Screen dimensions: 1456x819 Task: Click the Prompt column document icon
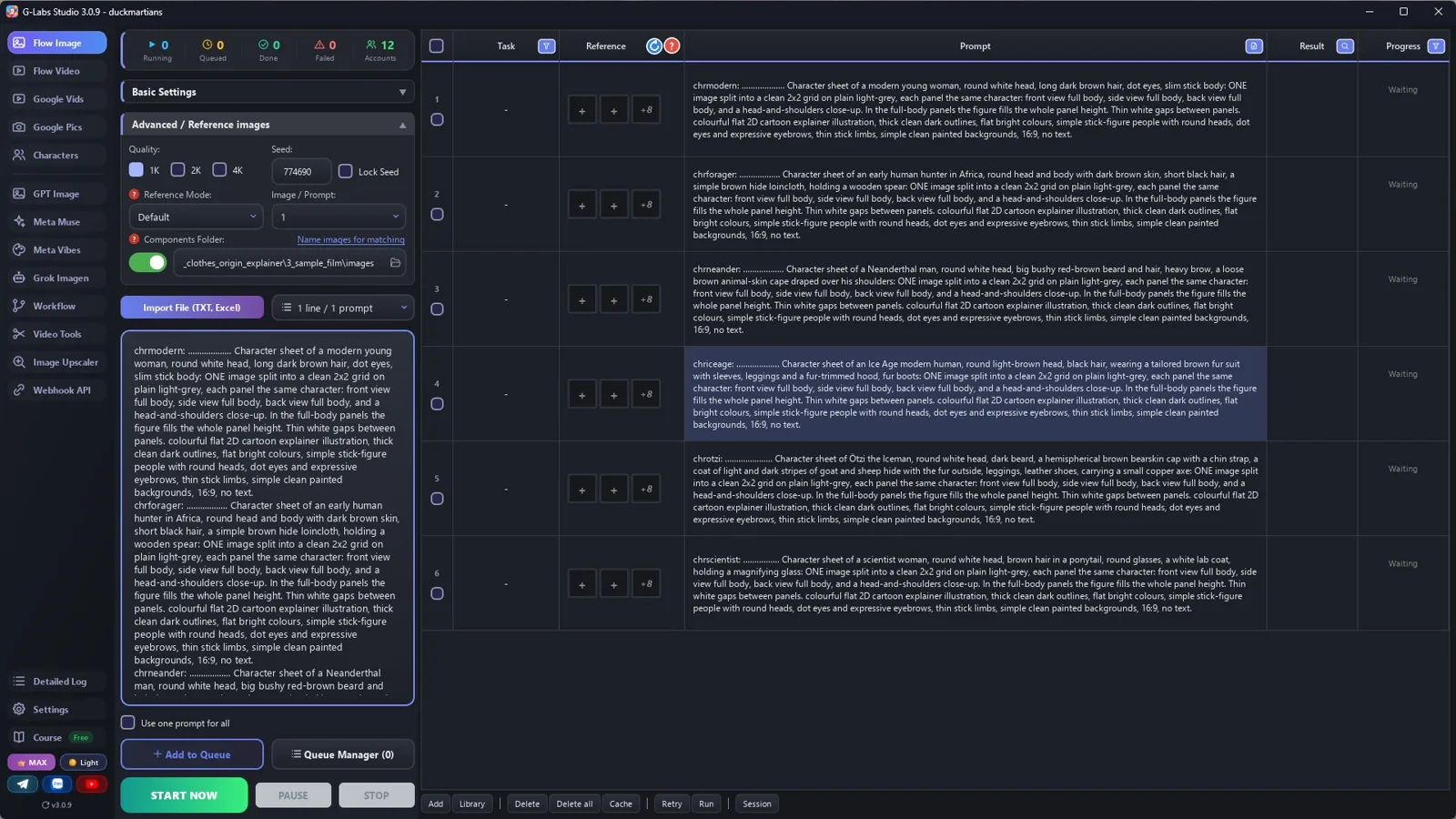(x=1254, y=46)
